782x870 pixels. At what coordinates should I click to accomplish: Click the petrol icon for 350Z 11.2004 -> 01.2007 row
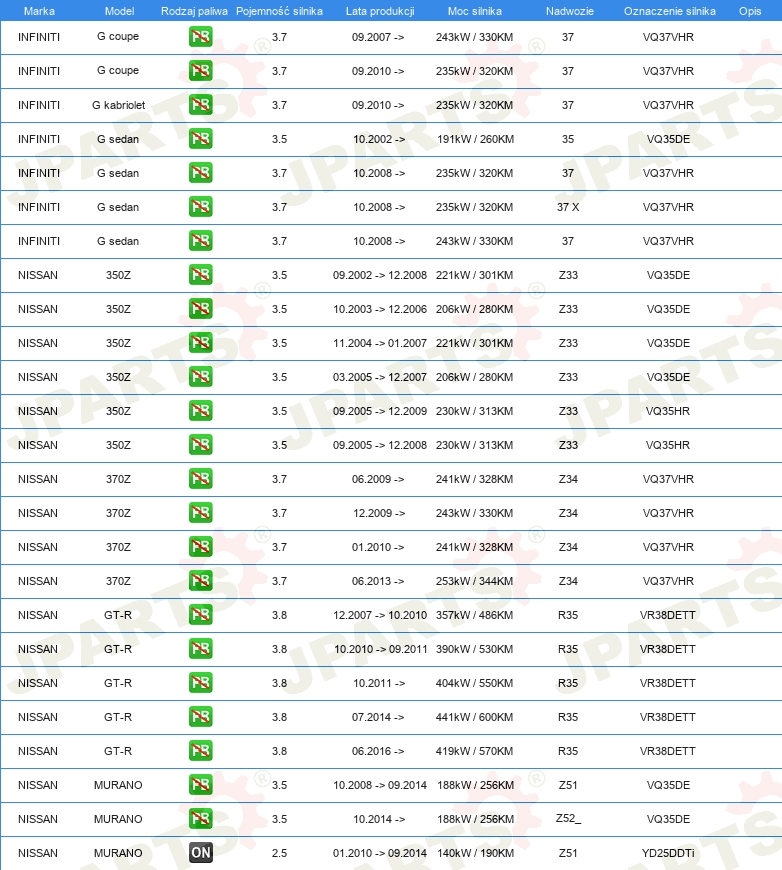[x=200, y=343]
